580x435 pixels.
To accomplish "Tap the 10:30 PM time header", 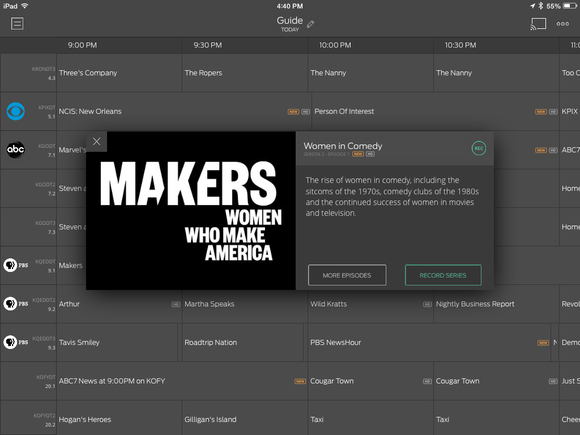I will coord(461,45).
